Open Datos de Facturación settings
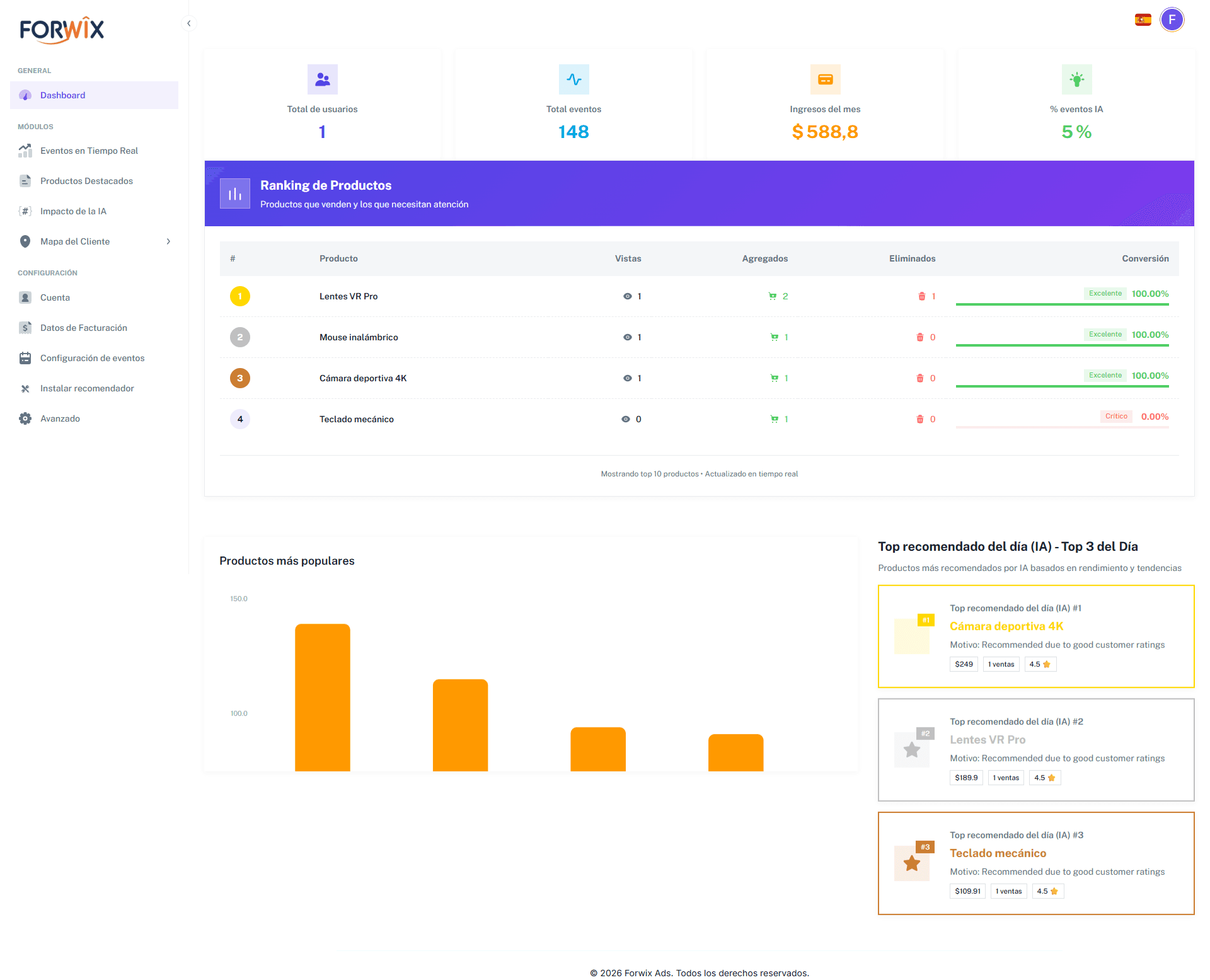Viewport: 1210px width, 980px height. 83,328
